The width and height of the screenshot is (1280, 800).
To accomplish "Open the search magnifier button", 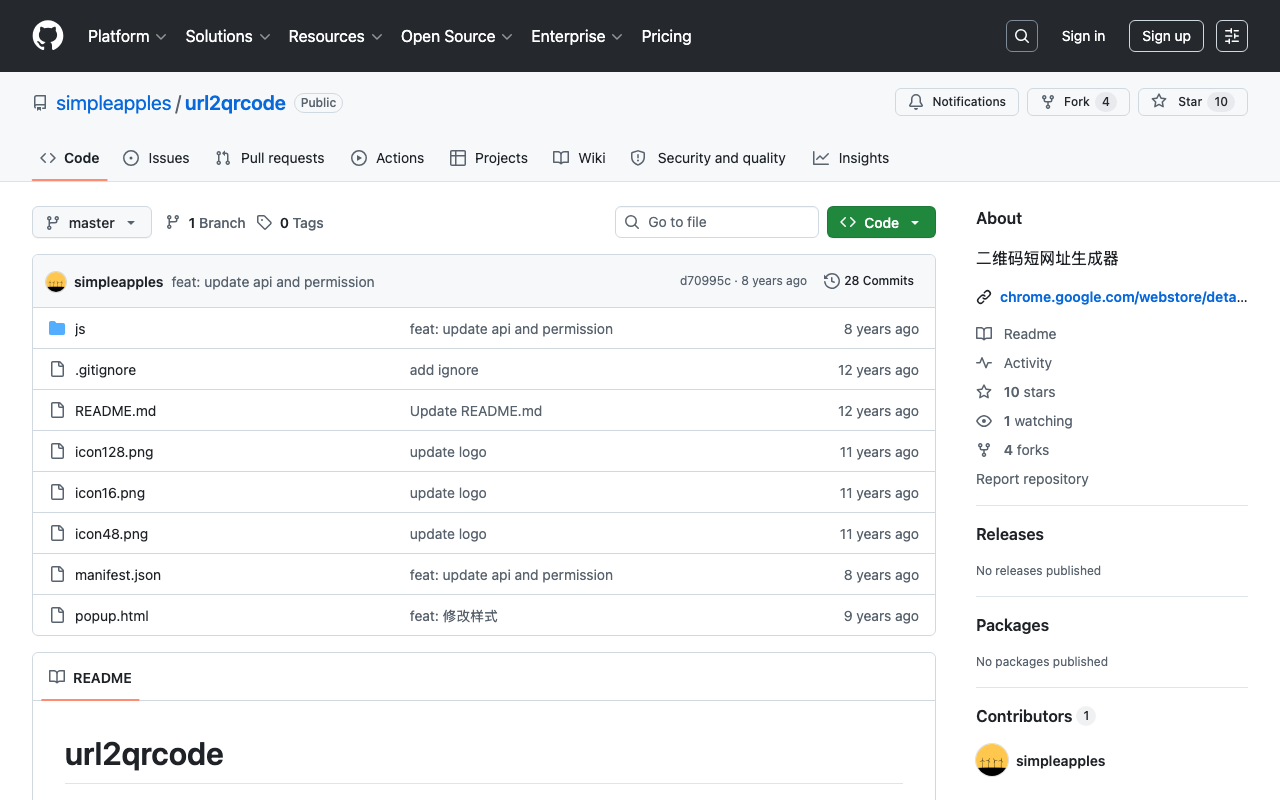I will [1022, 36].
